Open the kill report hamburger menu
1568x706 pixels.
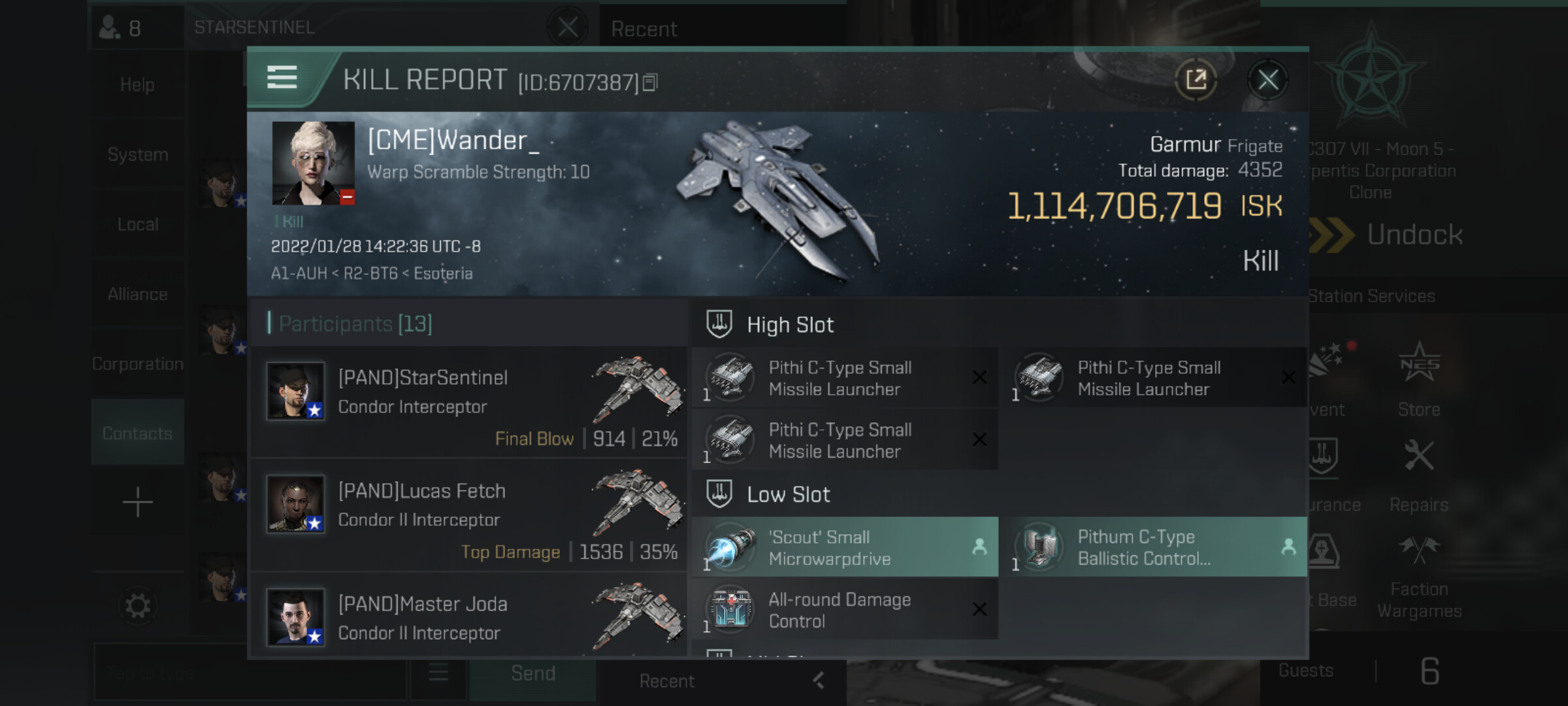(282, 78)
